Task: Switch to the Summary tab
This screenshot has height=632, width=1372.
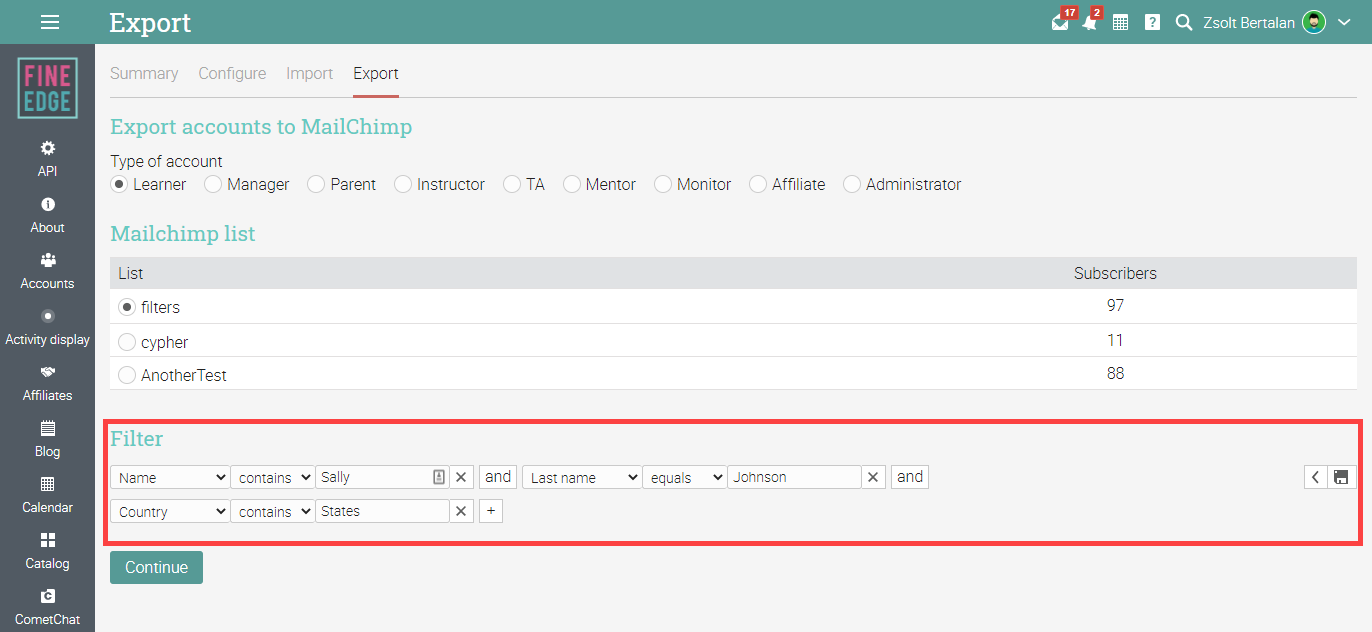Action: tap(144, 73)
